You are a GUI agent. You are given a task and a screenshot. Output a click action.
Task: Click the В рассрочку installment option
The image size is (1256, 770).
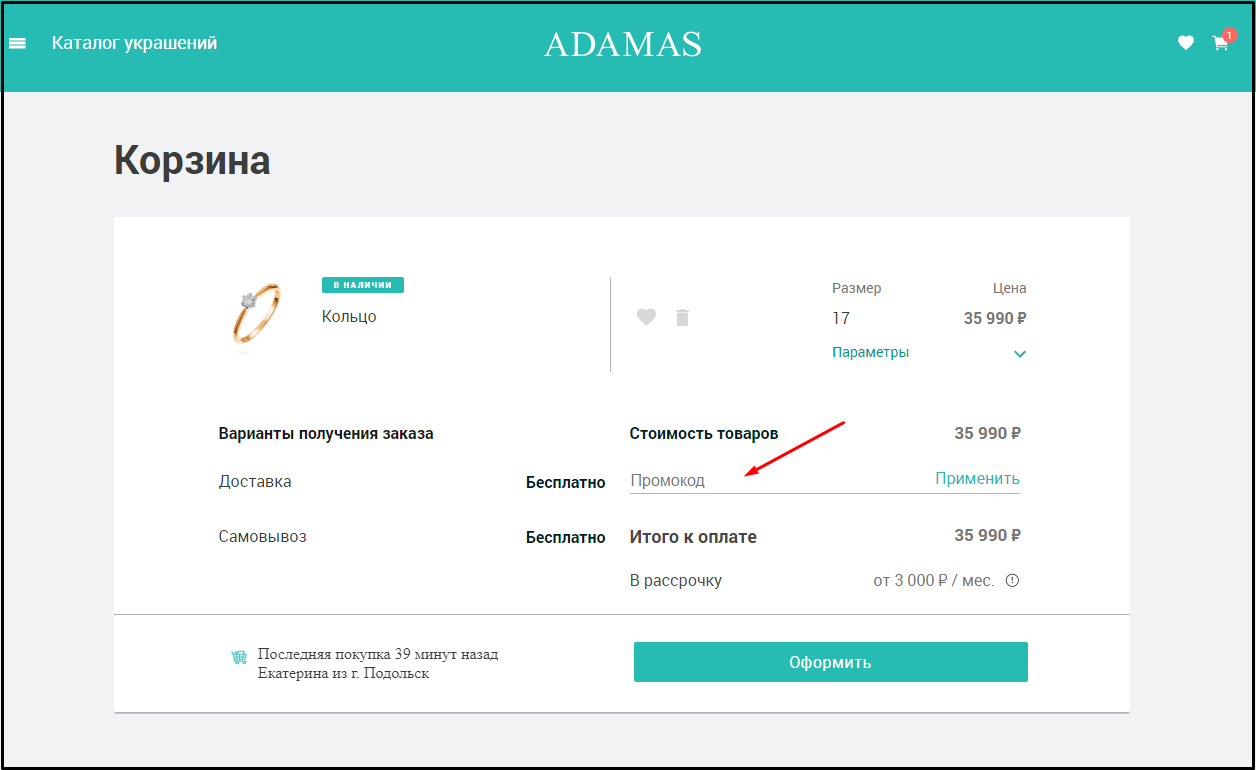[x=676, y=580]
